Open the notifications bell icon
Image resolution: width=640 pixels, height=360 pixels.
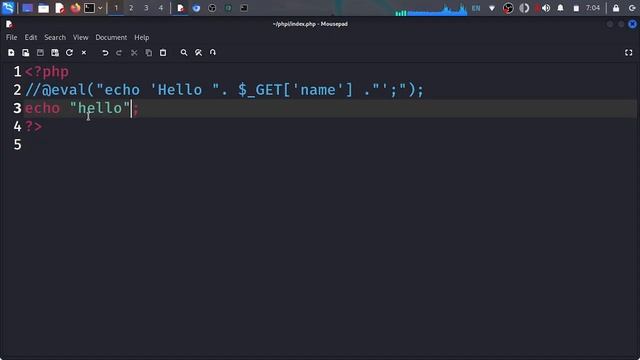[x=560, y=8]
